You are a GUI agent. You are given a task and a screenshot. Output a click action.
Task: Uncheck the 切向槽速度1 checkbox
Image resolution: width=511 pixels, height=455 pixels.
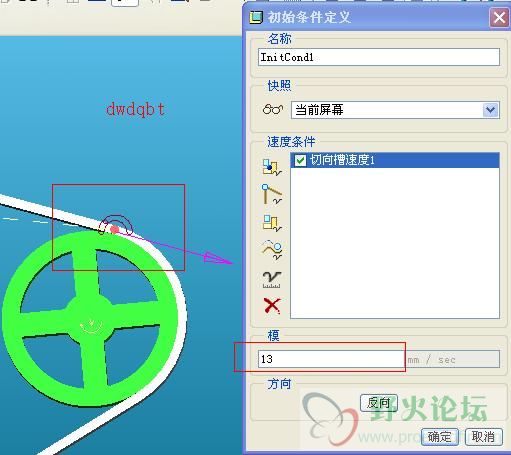[x=300, y=160]
